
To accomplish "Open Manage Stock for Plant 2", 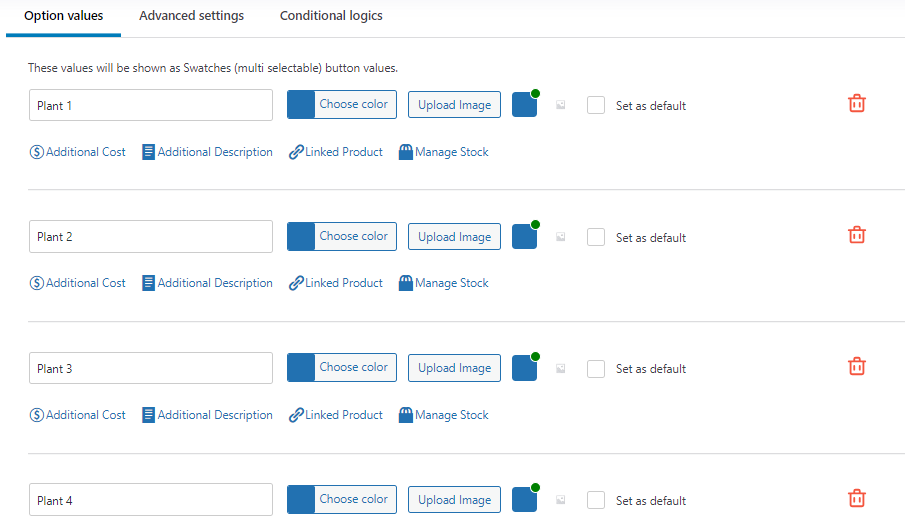I will (x=443, y=283).
